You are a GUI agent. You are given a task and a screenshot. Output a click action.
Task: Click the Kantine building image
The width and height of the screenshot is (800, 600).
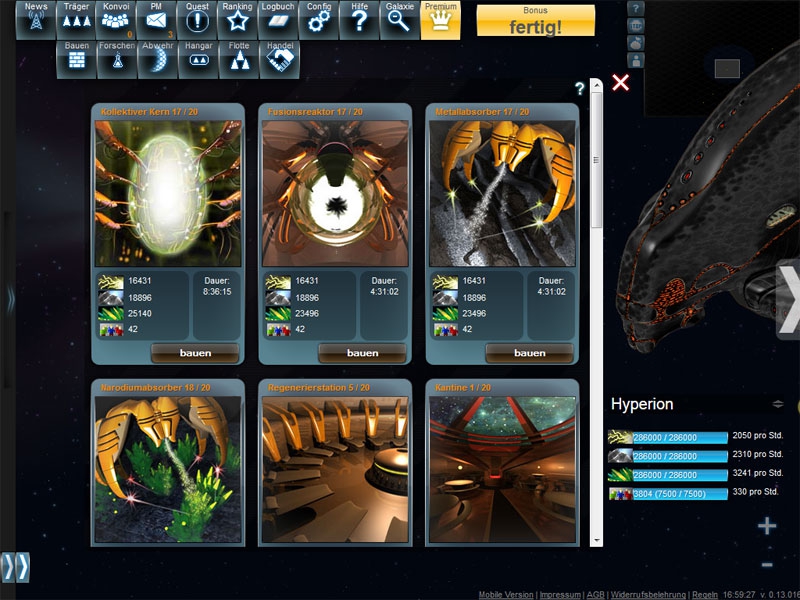tap(503, 469)
